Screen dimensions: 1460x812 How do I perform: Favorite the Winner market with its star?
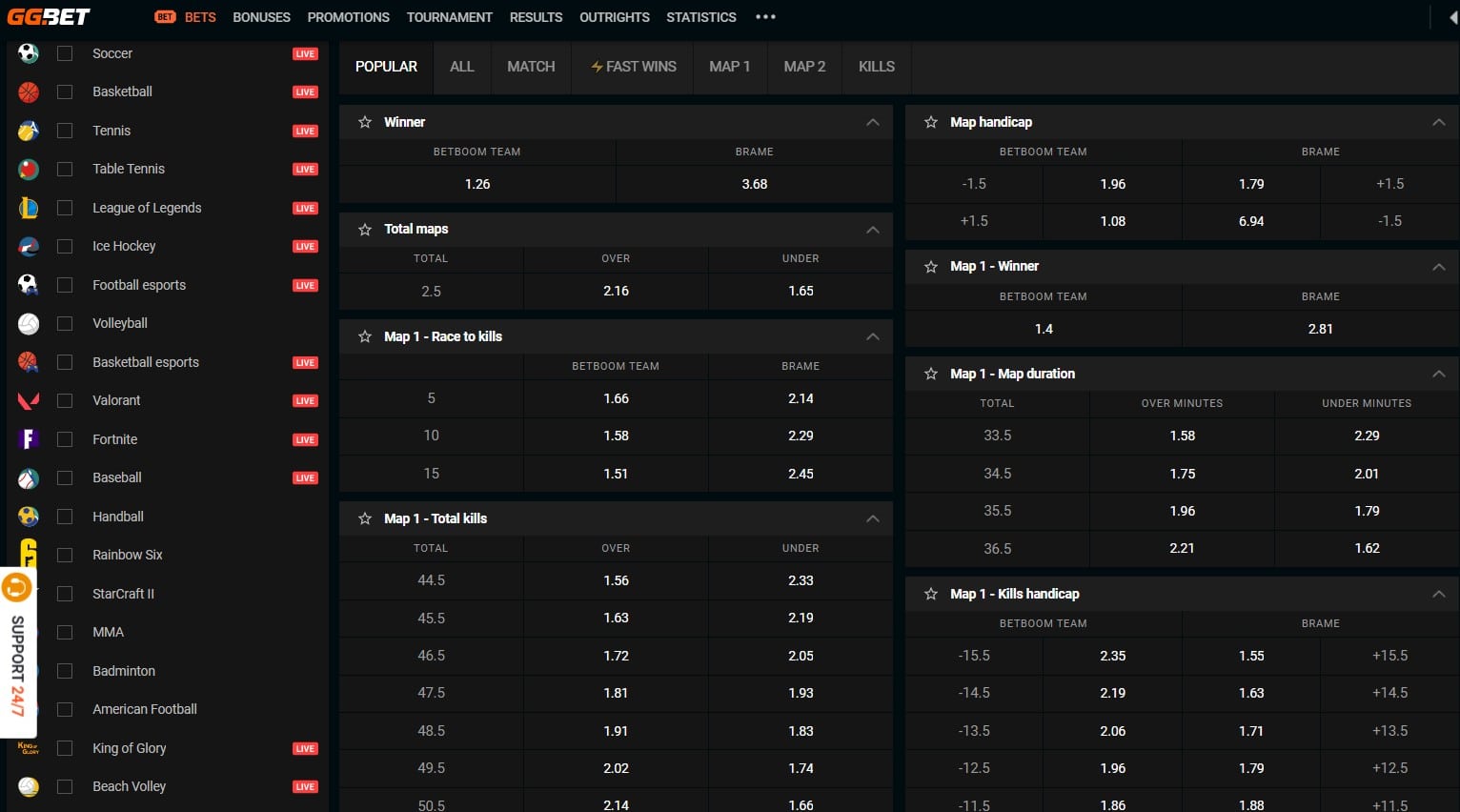(365, 122)
